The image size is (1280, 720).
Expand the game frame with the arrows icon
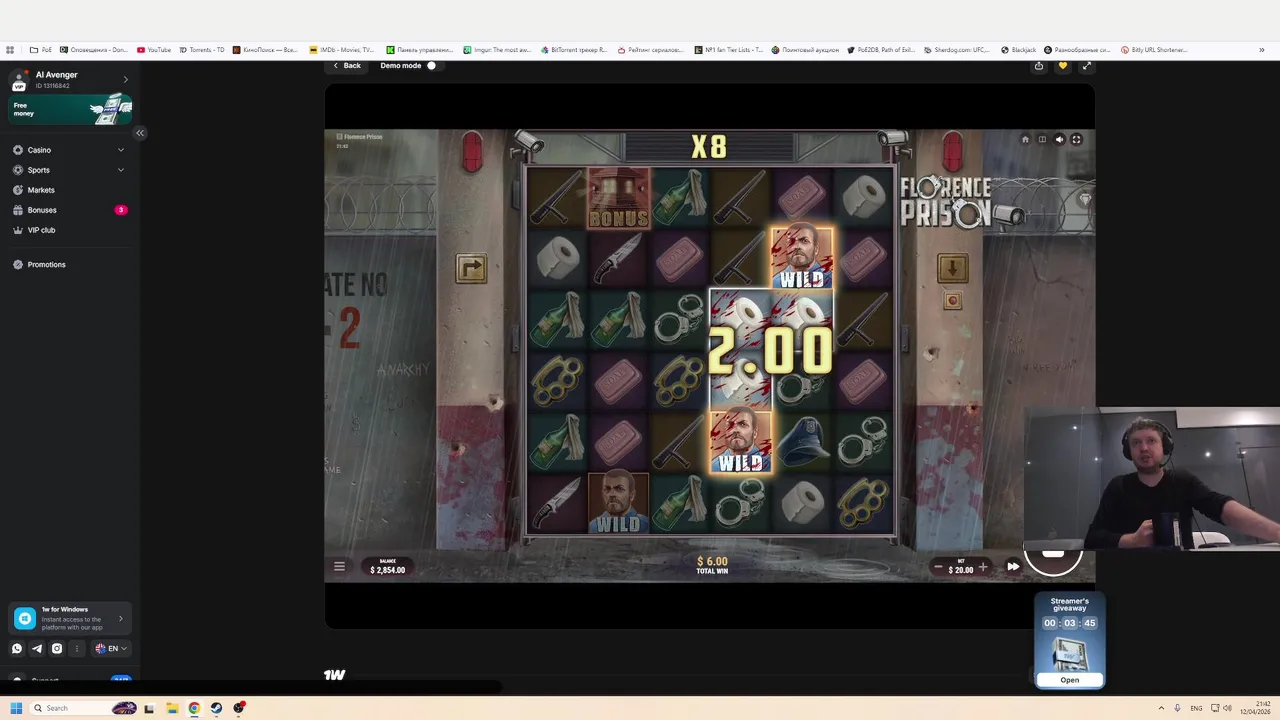[1086, 66]
